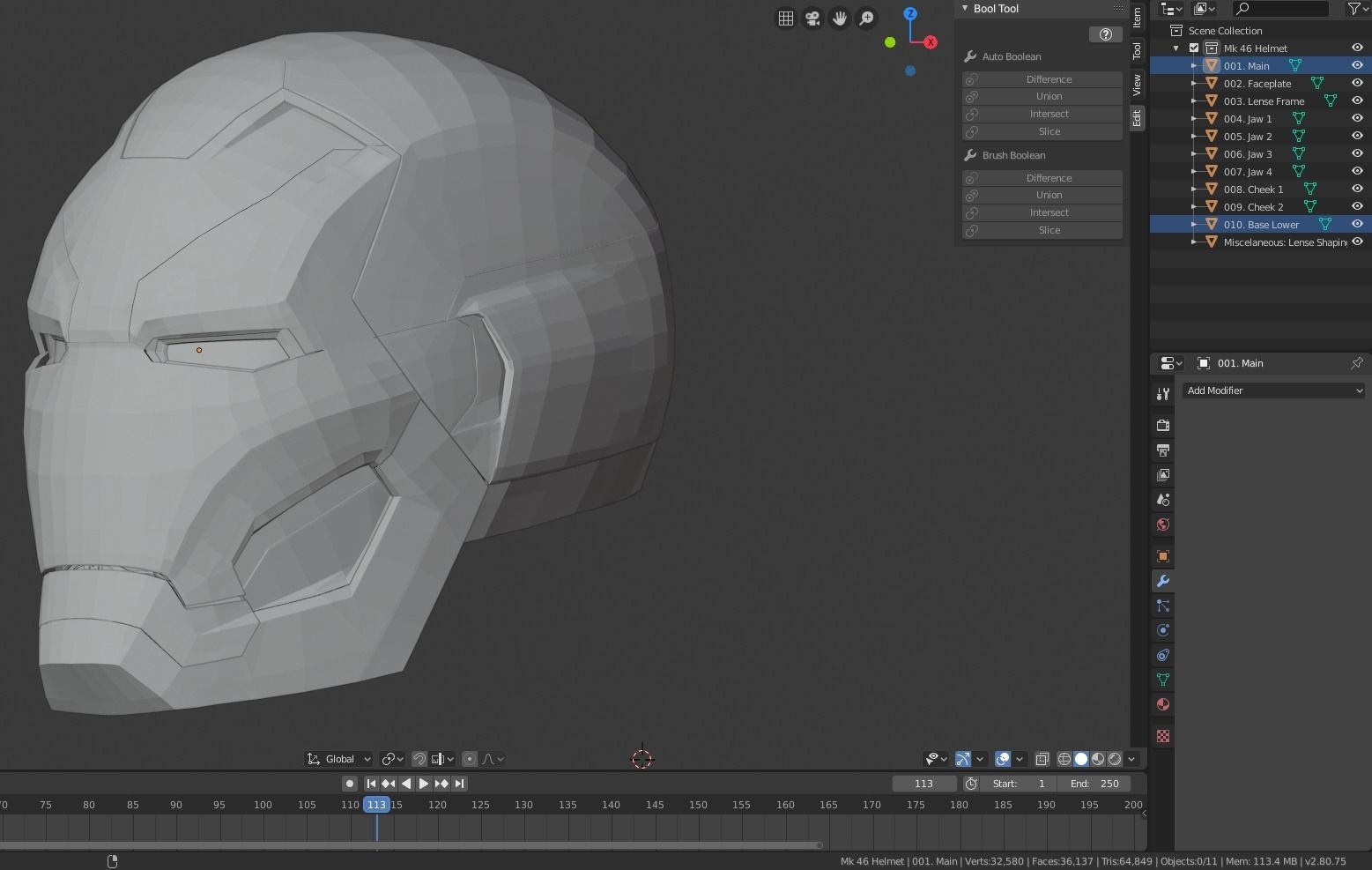Open the Object properties tab
Screen dimensions: 1372x870
[1163, 556]
